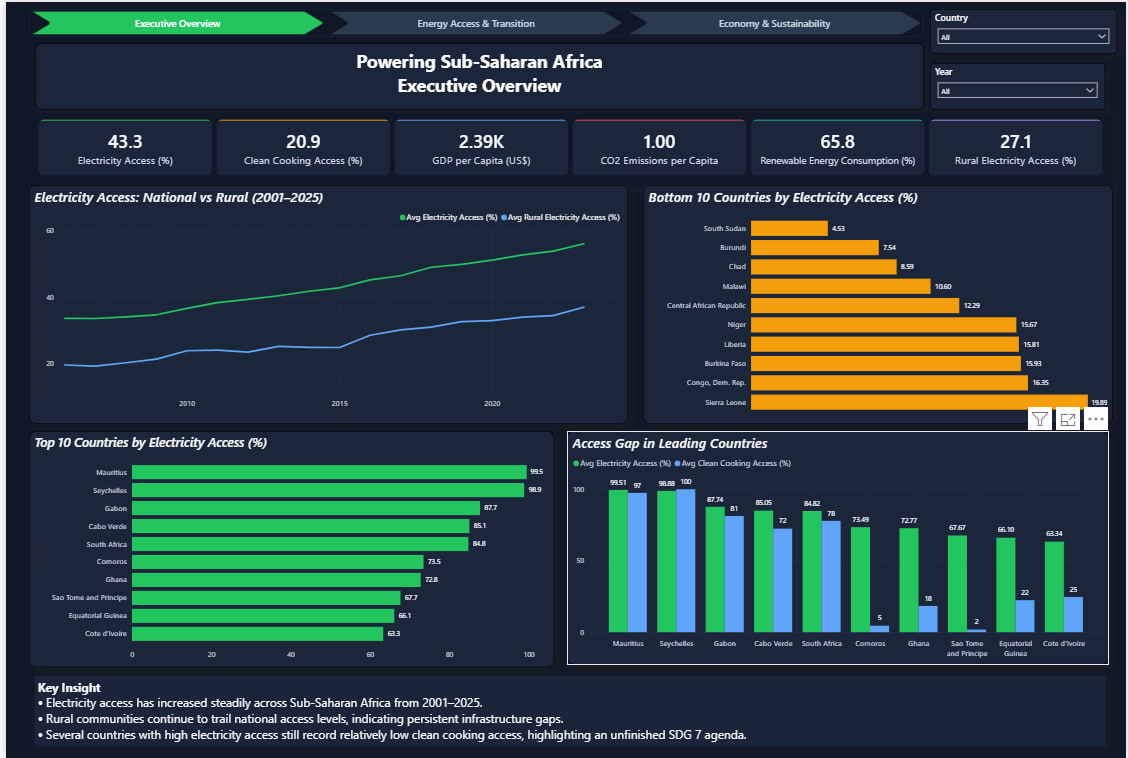Click Equatorial Guinea blue clean cooking column
Image resolution: width=1128 pixels, height=758 pixels.
click(1025, 616)
